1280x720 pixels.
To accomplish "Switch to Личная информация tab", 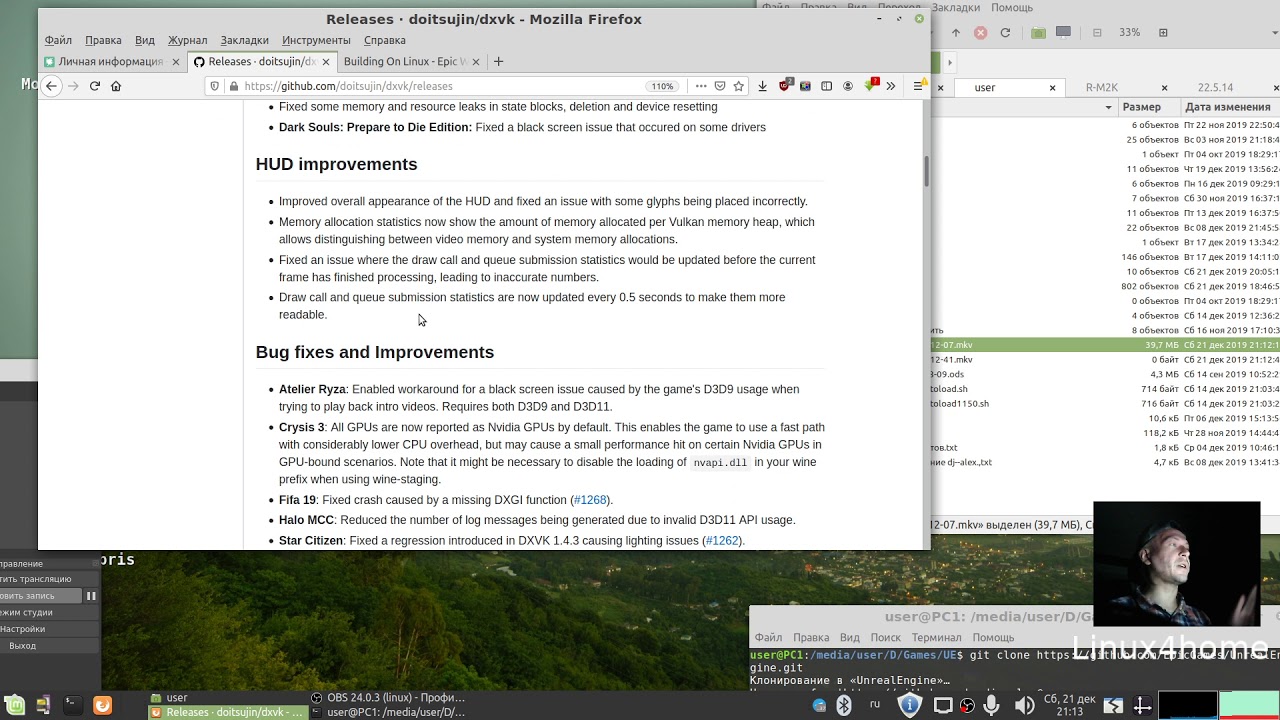I will tap(113, 61).
